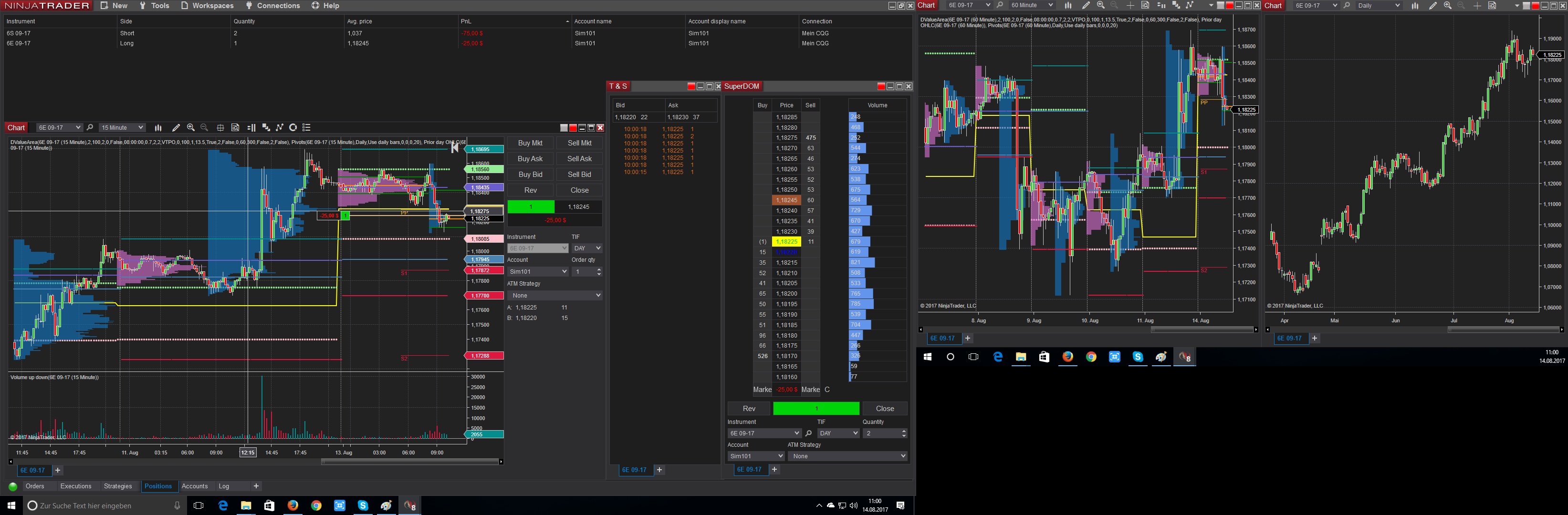The image size is (1568, 515).
Task: Open drawing tools pencil in 60 Minute chart
Action: point(1085,5)
